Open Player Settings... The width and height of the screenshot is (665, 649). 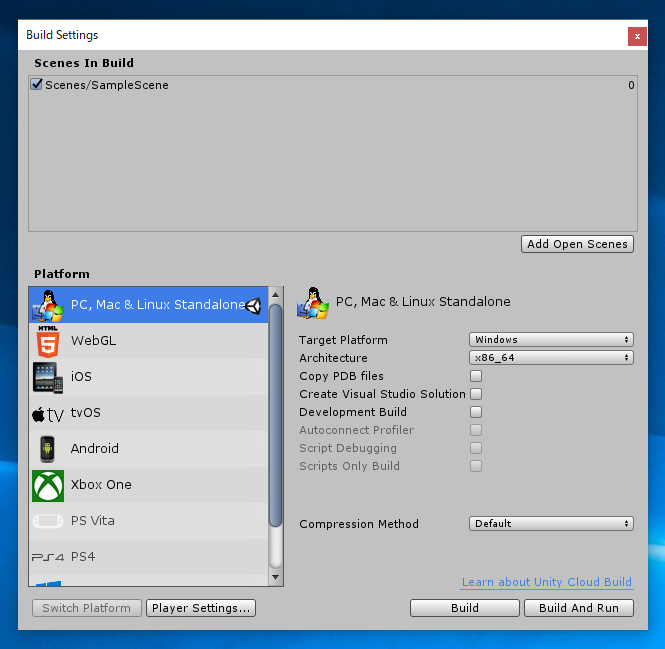point(201,608)
